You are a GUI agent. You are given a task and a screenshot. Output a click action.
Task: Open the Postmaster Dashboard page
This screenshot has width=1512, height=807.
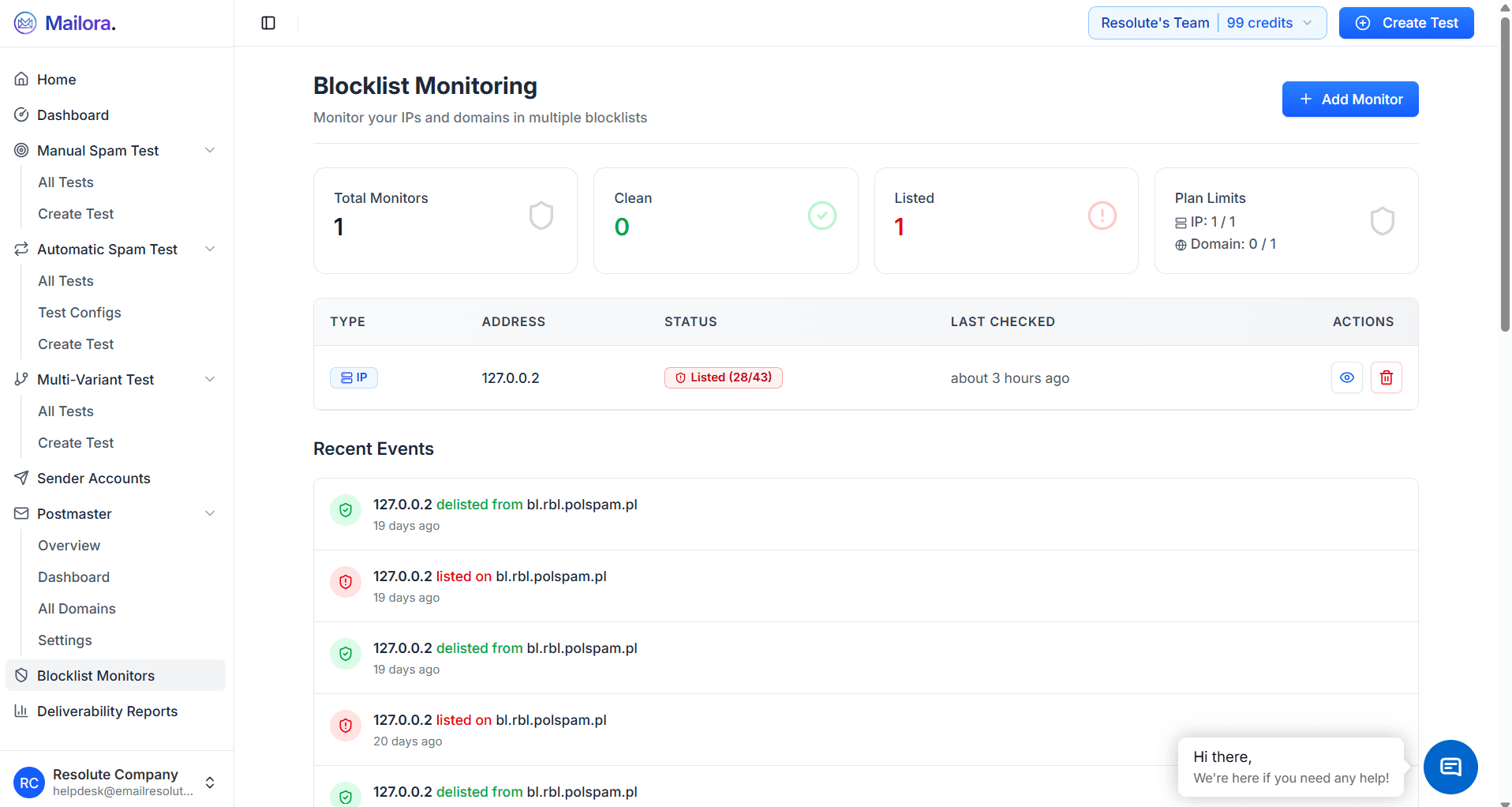point(74,576)
